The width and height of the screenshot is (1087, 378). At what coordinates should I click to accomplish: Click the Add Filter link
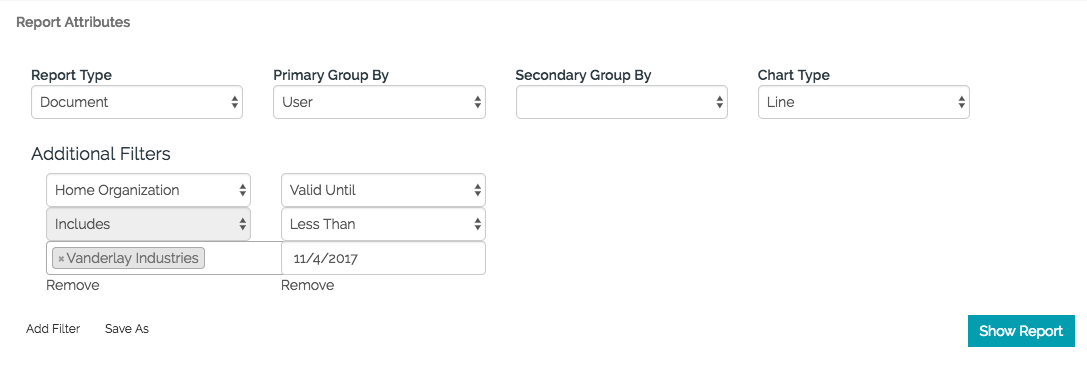click(x=53, y=329)
